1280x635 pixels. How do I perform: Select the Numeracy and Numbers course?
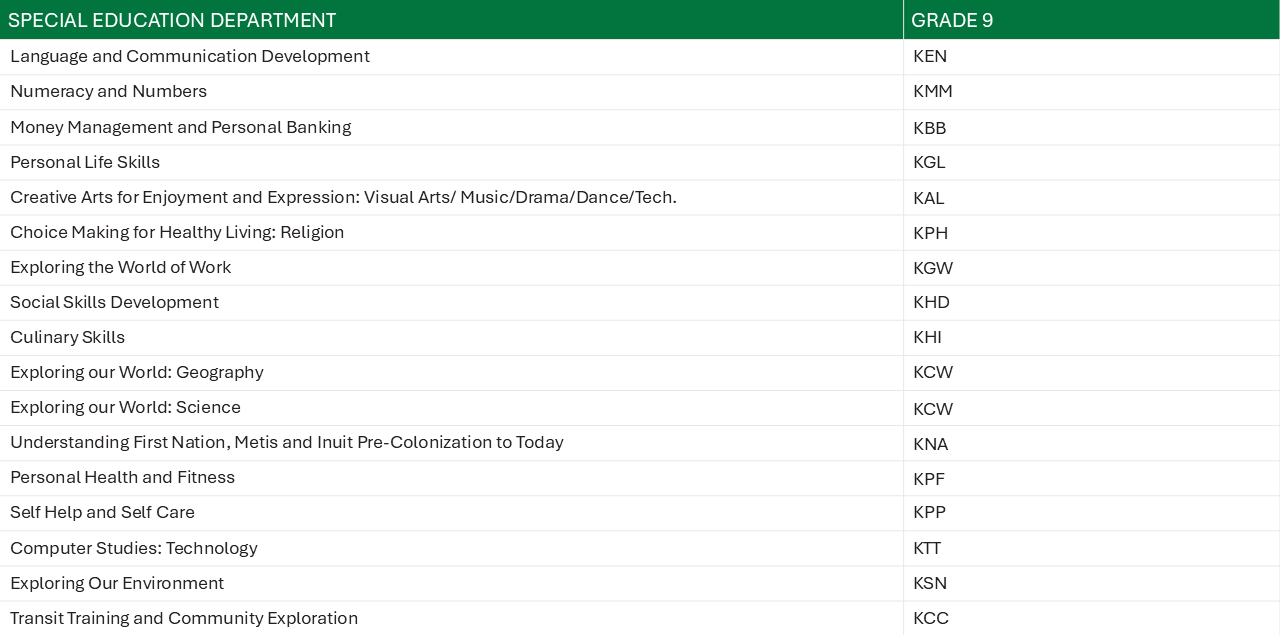[x=108, y=92]
